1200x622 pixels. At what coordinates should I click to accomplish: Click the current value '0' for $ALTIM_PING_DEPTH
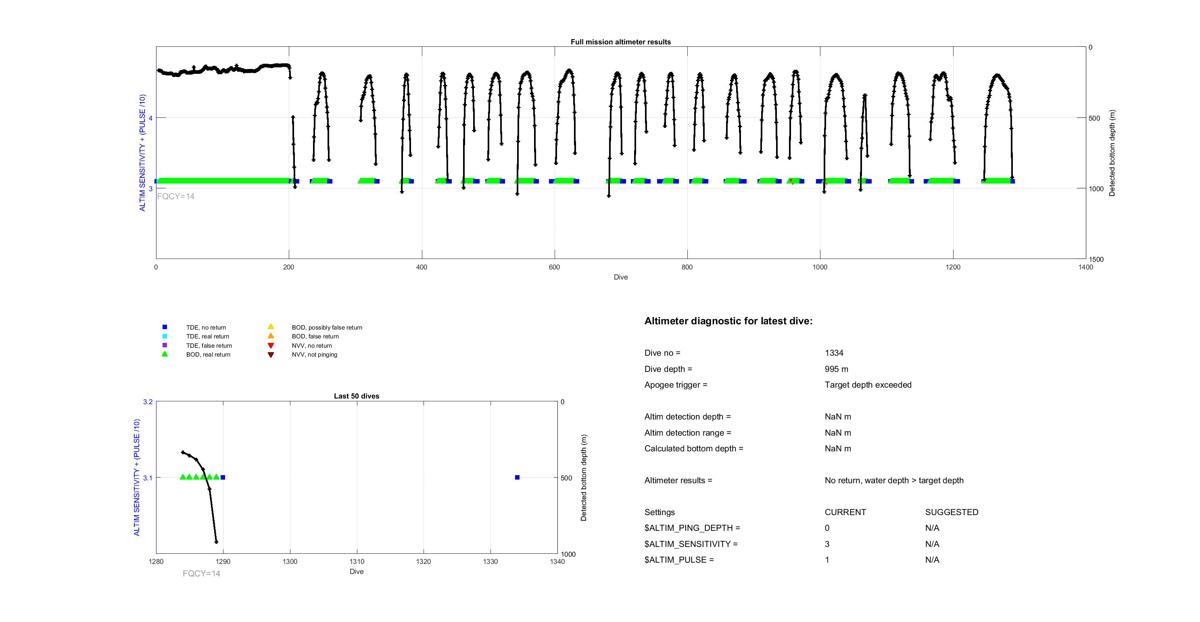tap(827, 528)
